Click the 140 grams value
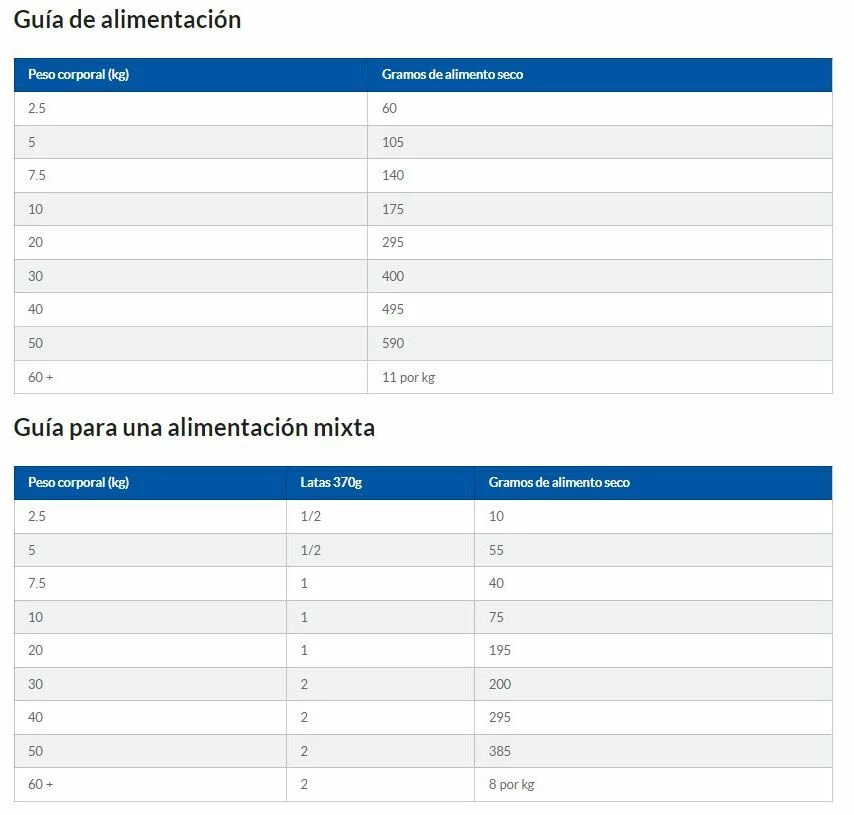 pos(393,176)
